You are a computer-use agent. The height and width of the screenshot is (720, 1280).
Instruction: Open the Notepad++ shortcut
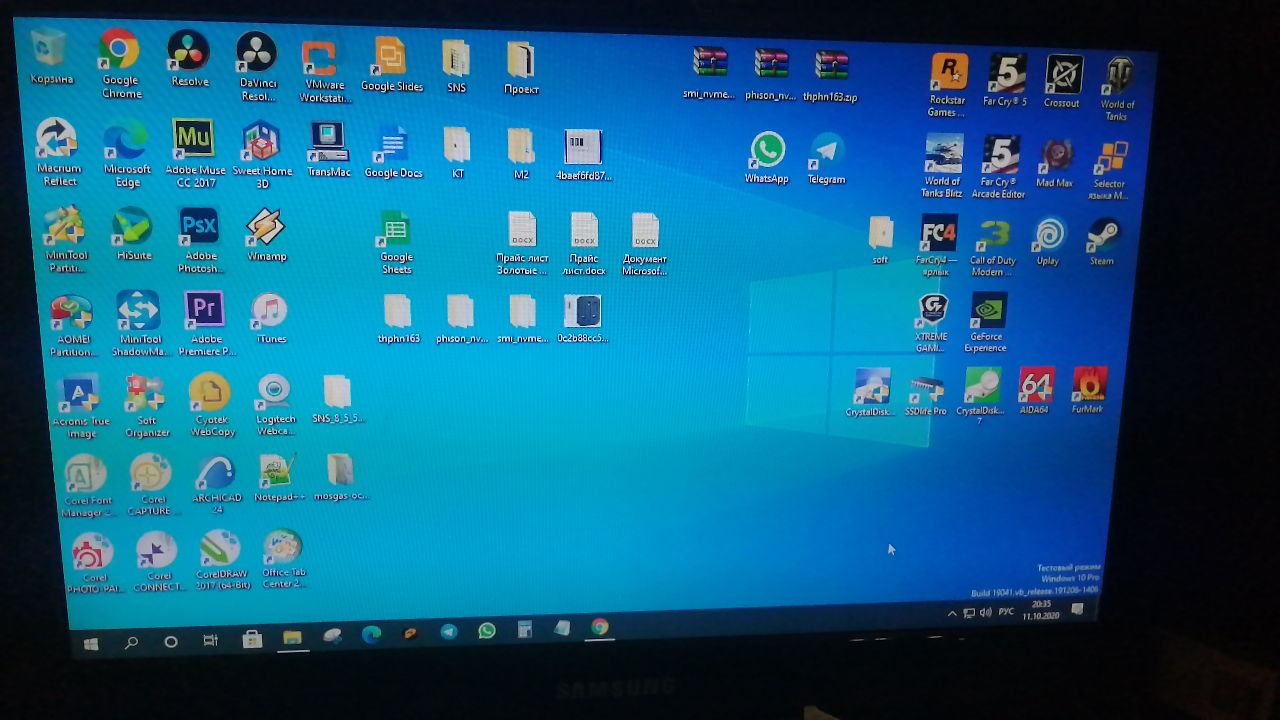click(x=279, y=479)
